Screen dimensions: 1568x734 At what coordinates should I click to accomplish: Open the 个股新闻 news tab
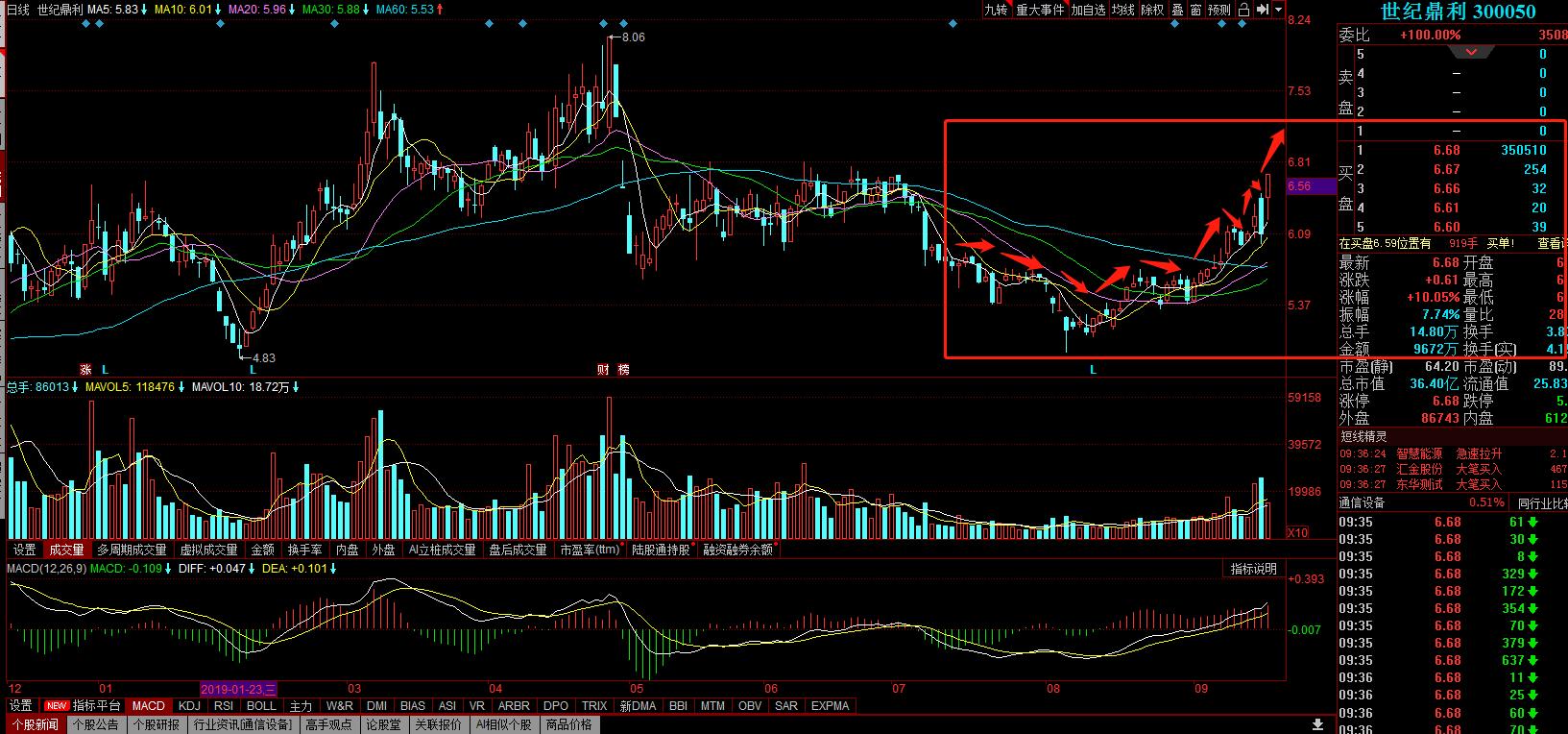pos(36,724)
